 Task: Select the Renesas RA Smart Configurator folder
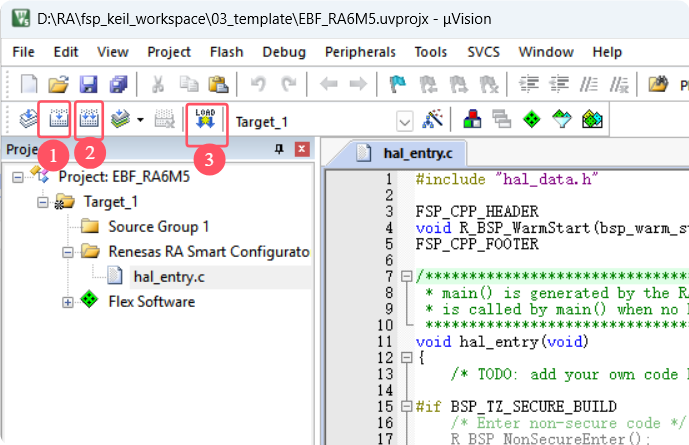tap(209, 252)
